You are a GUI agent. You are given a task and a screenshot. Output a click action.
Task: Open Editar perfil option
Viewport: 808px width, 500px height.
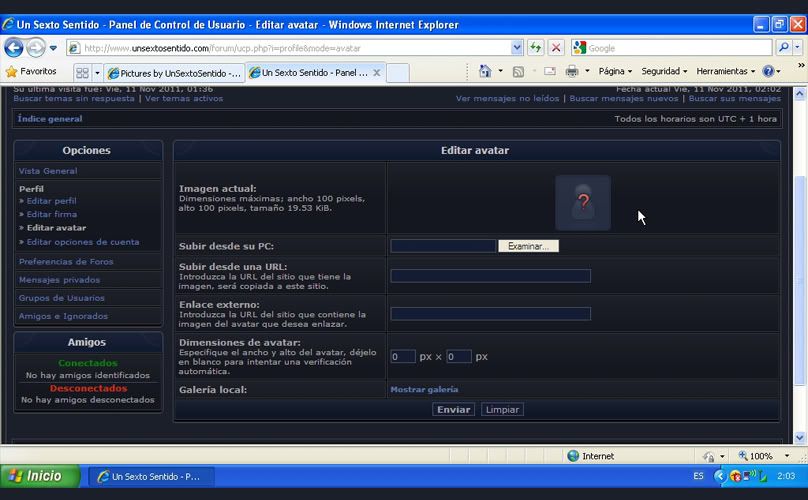(x=51, y=201)
